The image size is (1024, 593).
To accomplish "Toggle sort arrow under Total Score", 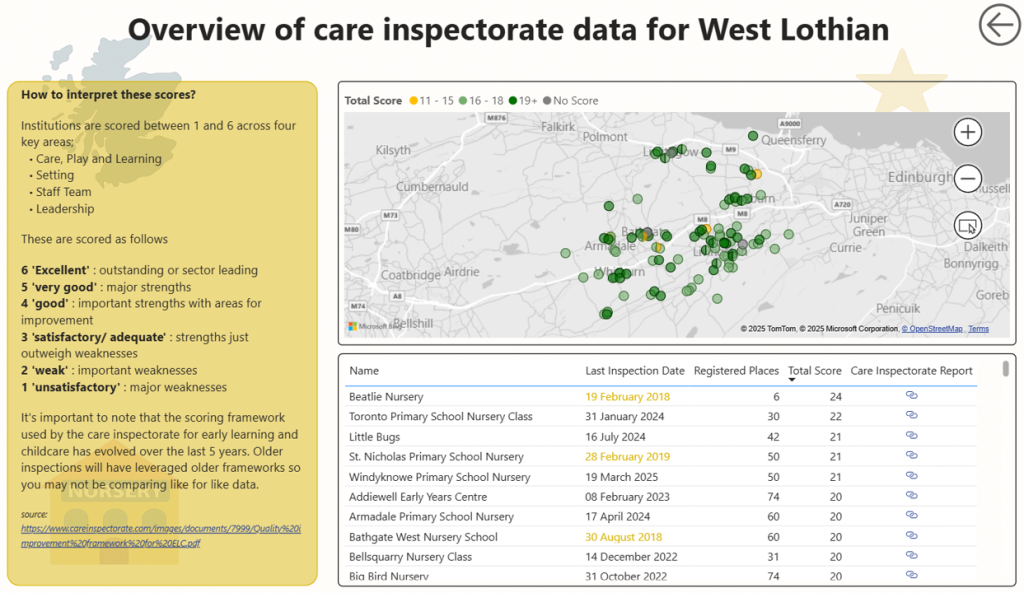I will pyautogui.click(x=792, y=380).
